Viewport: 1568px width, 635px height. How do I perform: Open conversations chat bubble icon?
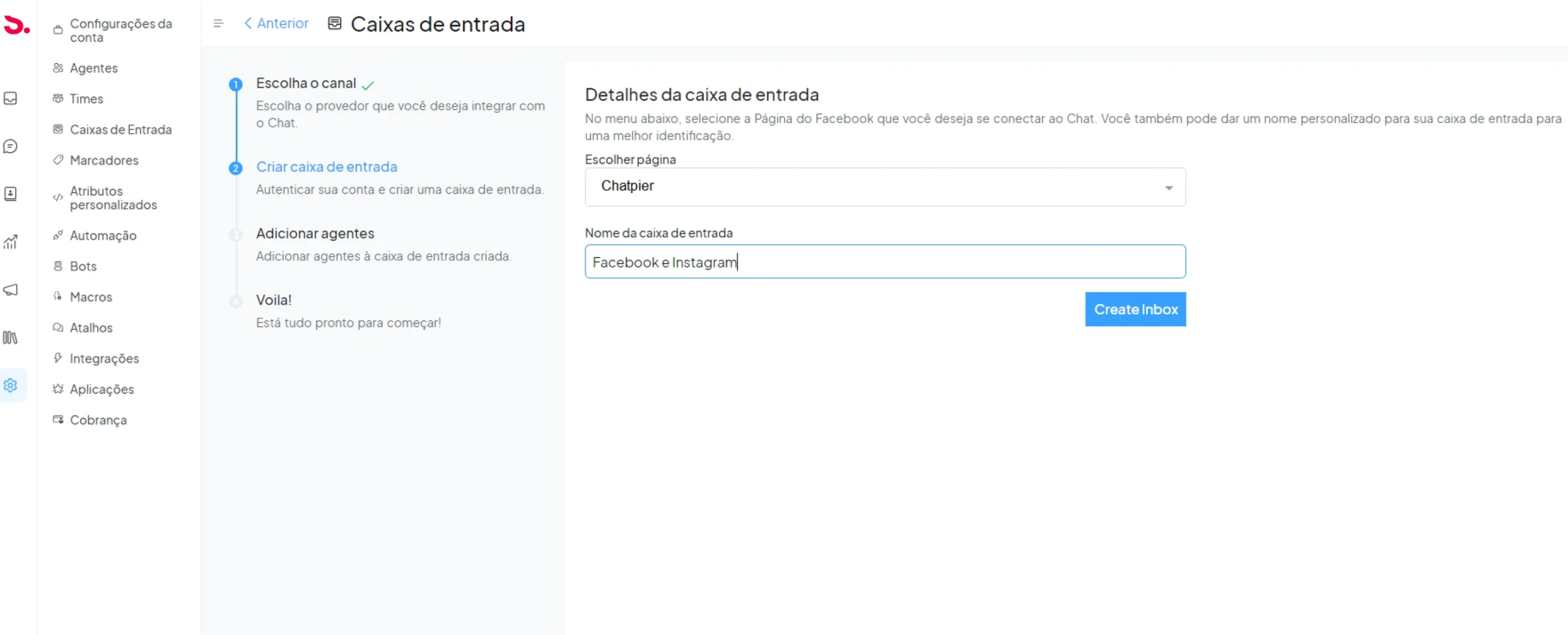(x=10, y=146)
